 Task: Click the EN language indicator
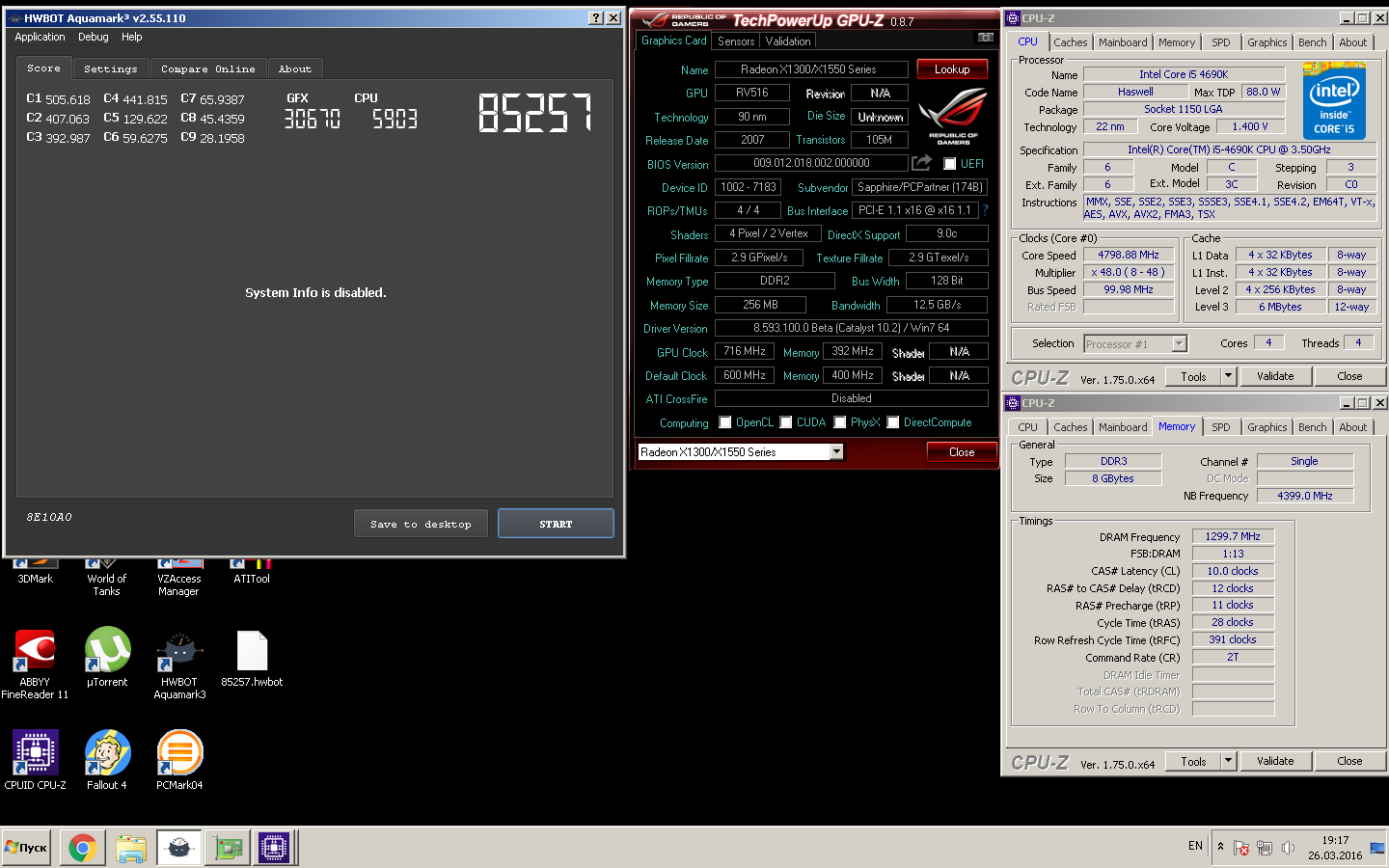1195,846
